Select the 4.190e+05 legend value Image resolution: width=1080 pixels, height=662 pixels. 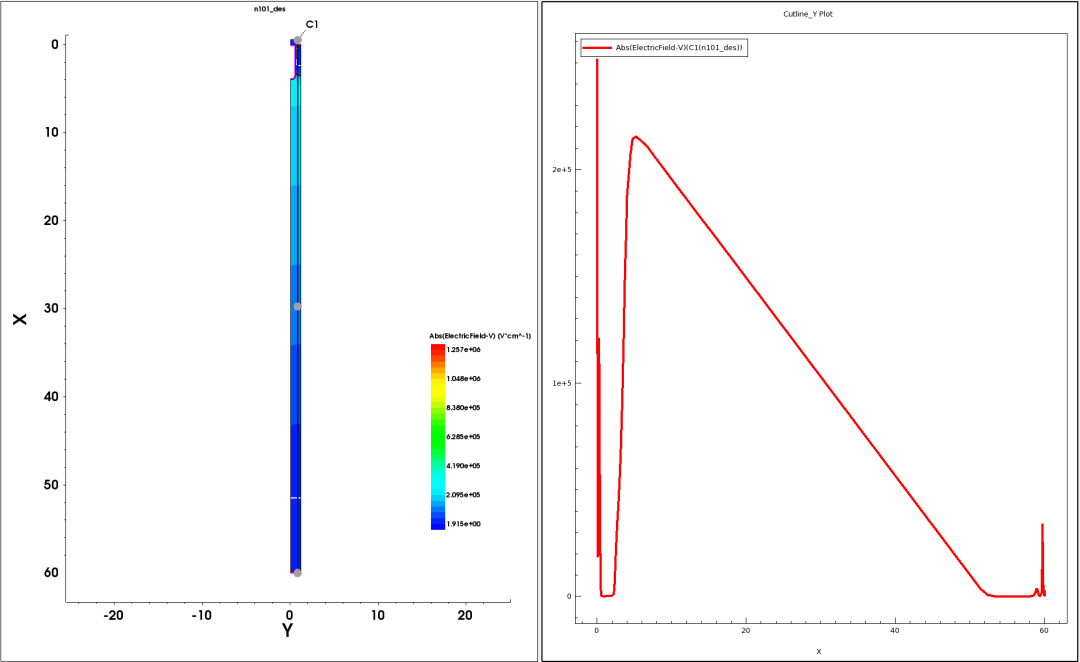click(464, 466)
